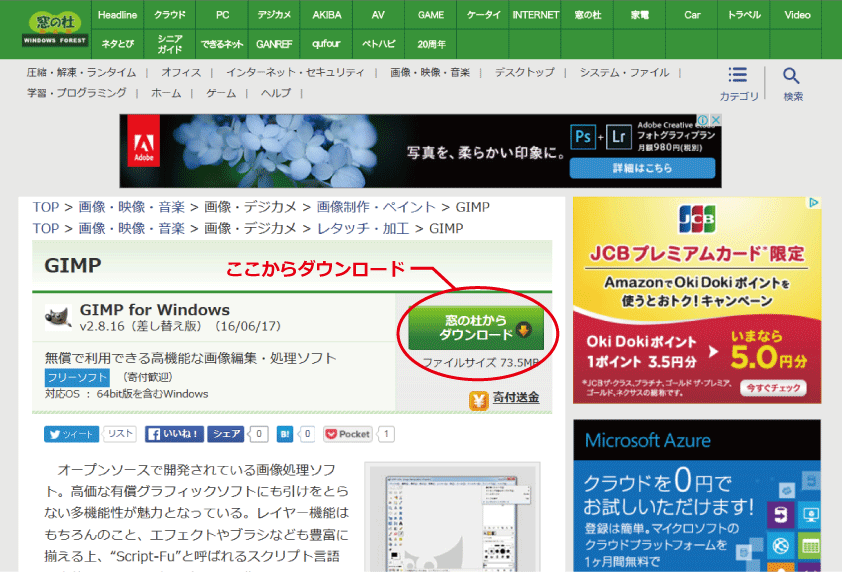This screenshot has height=572, width=842.
Task: Open the カテゴリ list icon
Action: 738,75
